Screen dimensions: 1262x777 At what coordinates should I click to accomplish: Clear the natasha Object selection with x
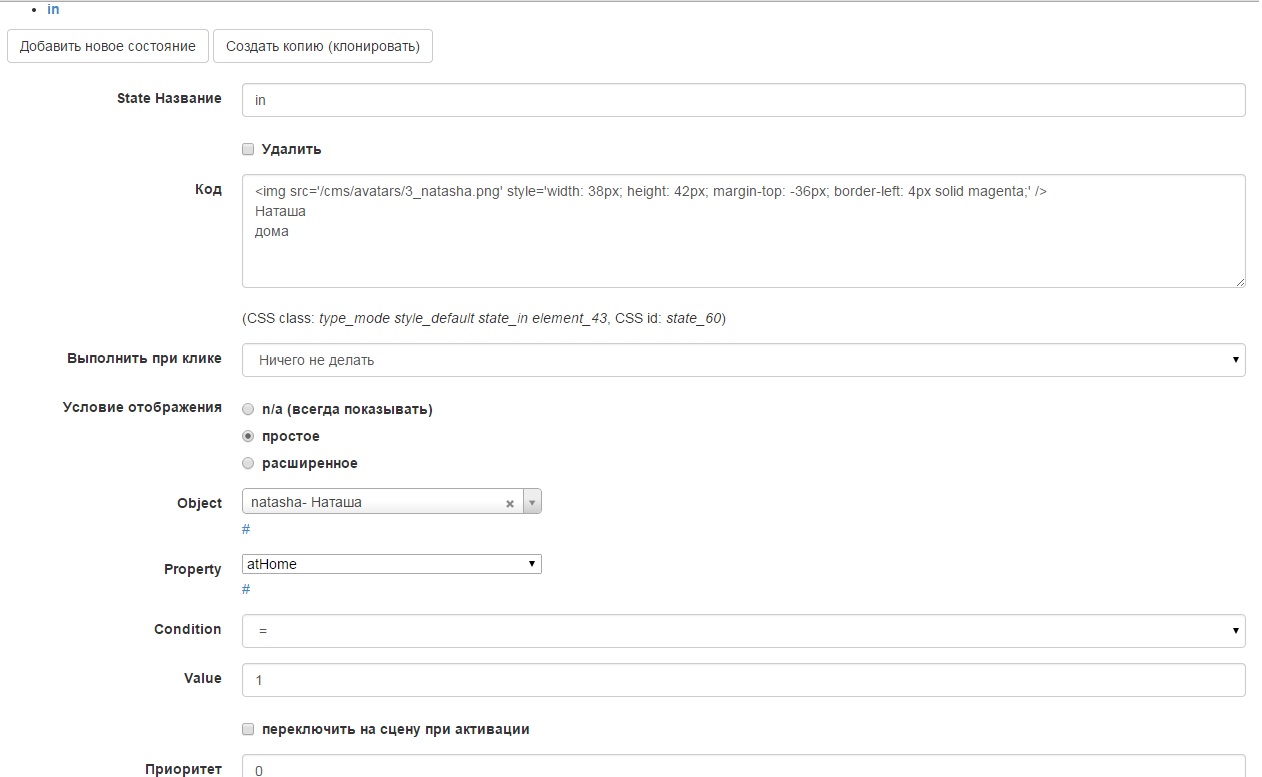(x=510, y=504)
